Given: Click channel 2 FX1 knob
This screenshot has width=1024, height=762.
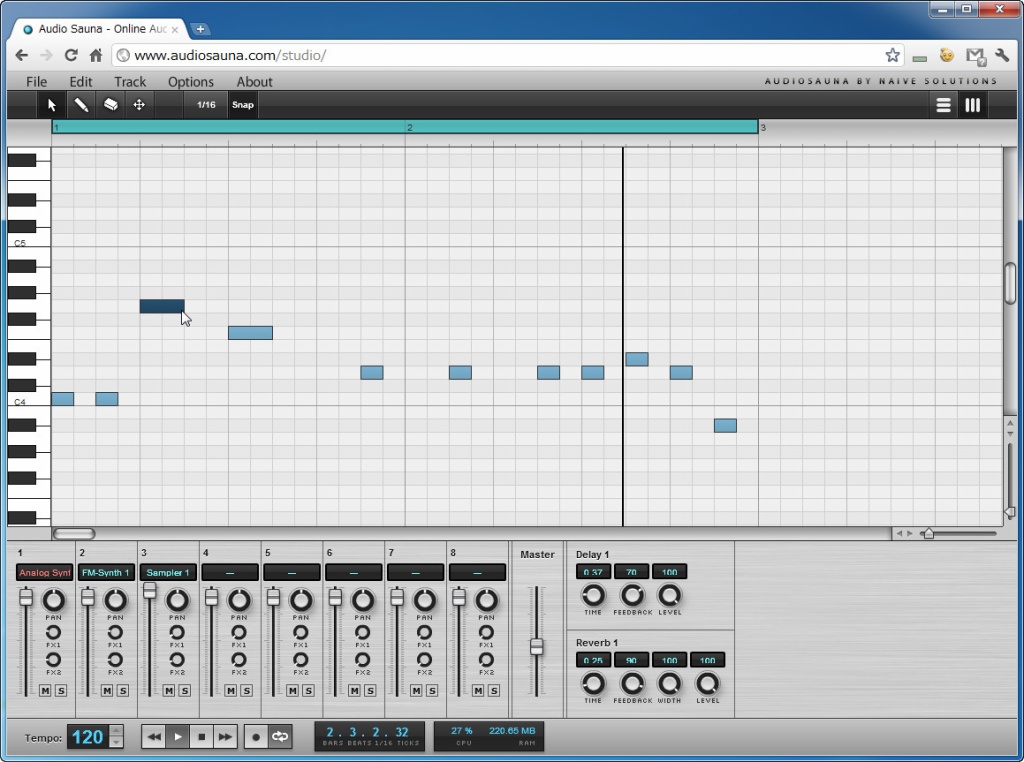Looking at the screenshot, I should click(x=115, y=632).
